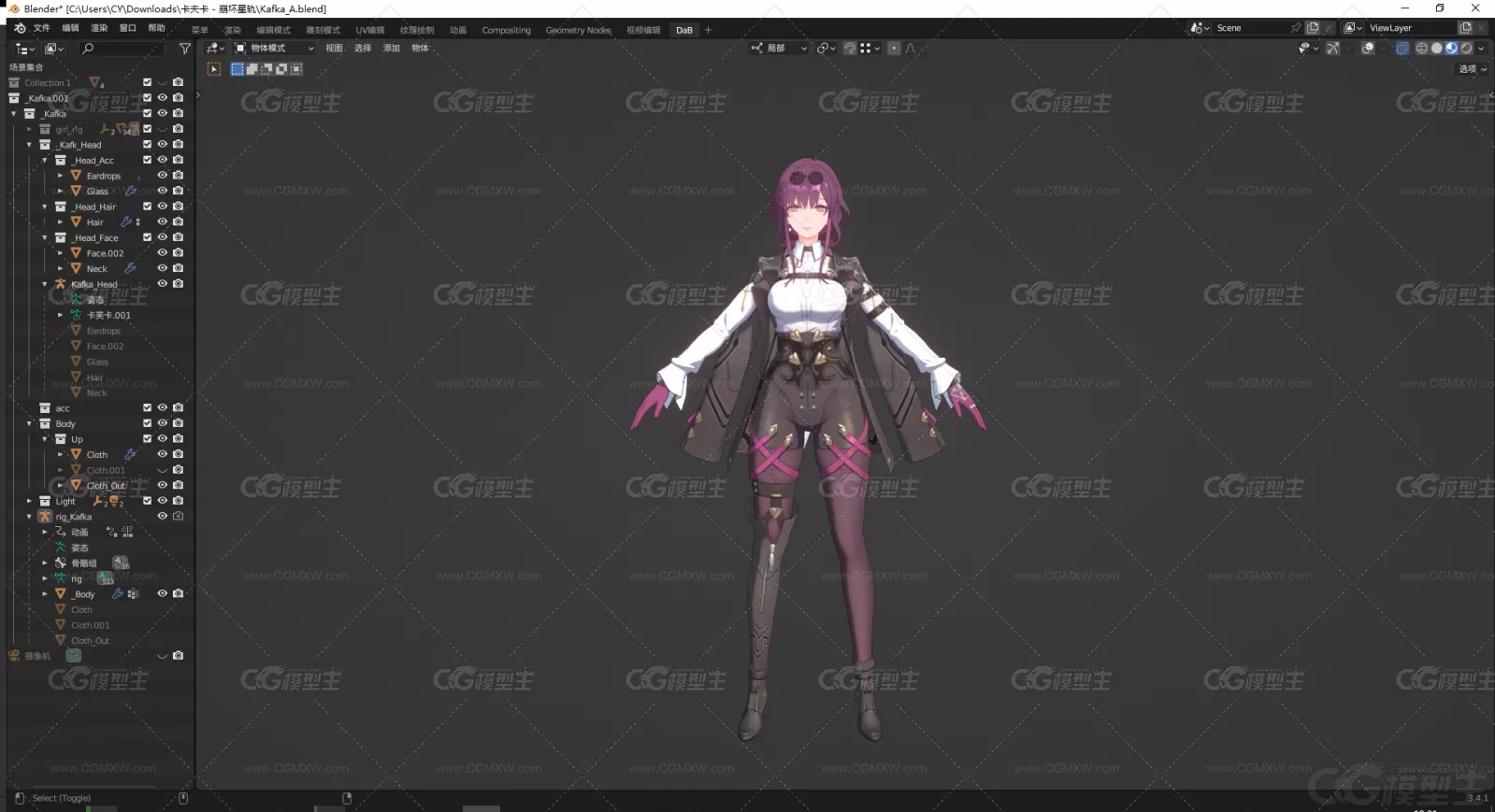Click the Cloth object wrench icon

[x=130, y=454]
